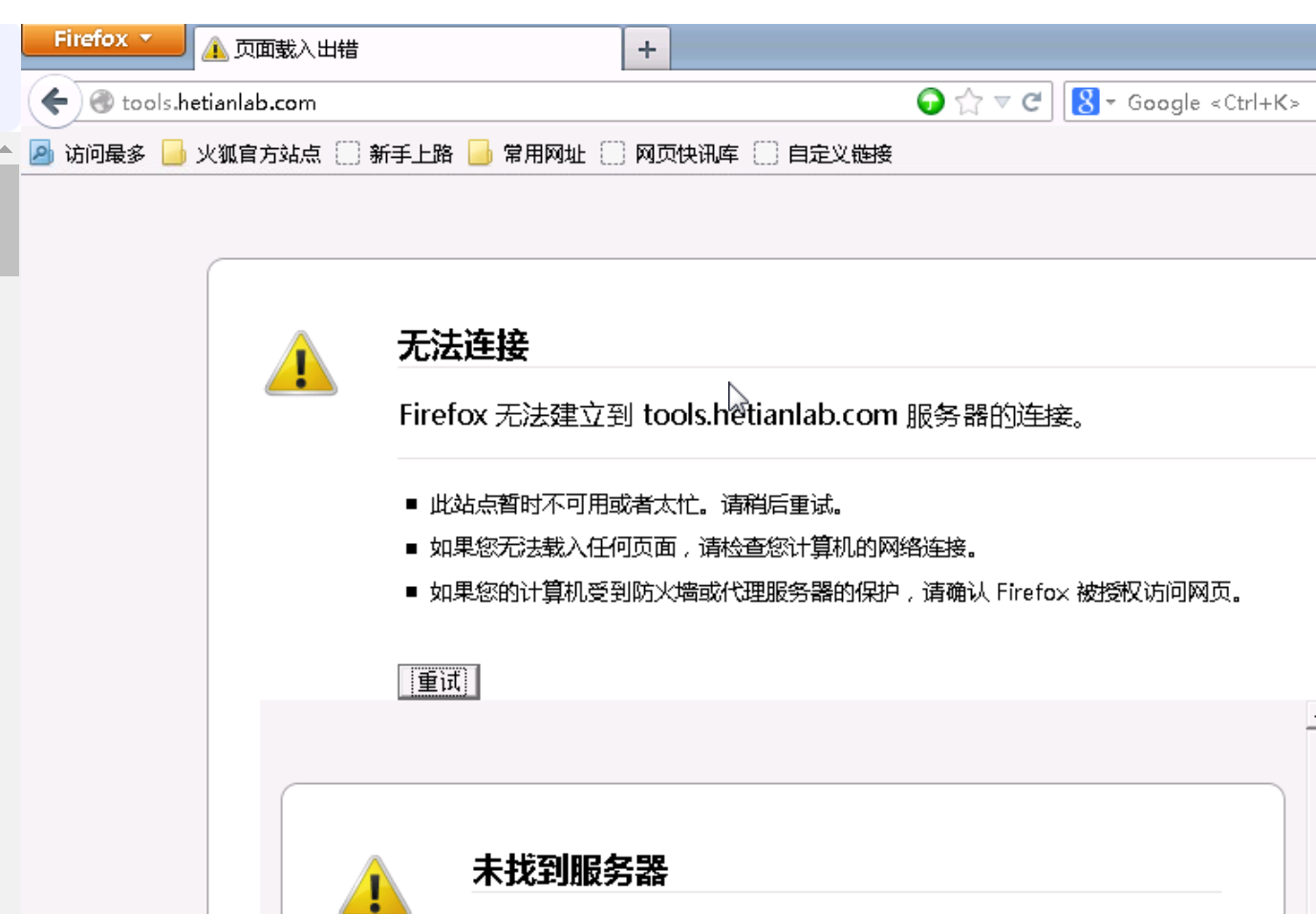Click the green circular arrow icon
Image resolution: width=1316 pixels, height=914 pixels.
[930, 101]
